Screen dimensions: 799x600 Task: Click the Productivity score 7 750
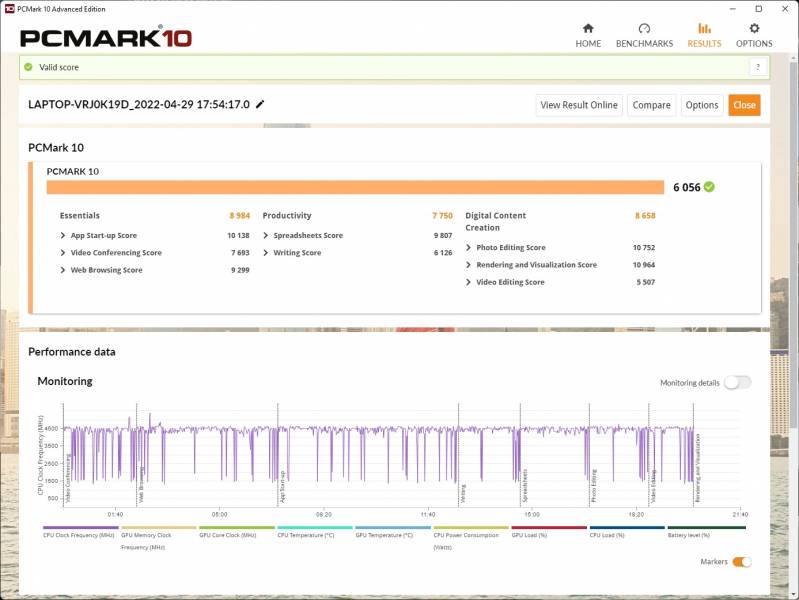(442, 216)
